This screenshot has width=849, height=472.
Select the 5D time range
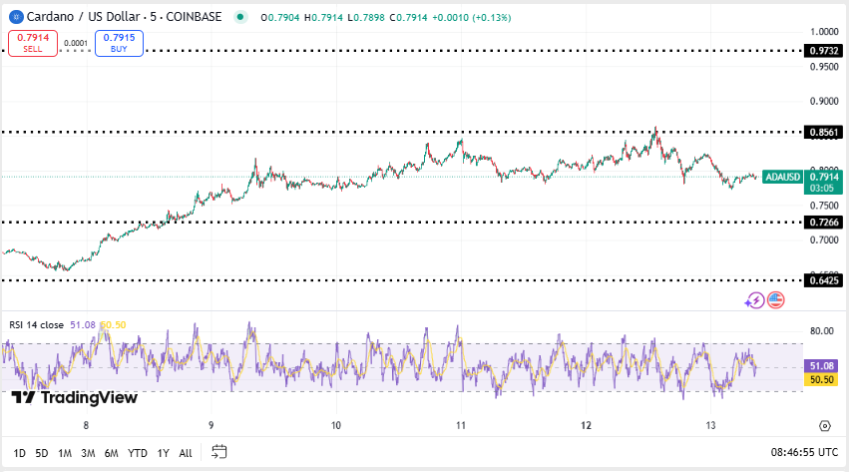(42, 453)
